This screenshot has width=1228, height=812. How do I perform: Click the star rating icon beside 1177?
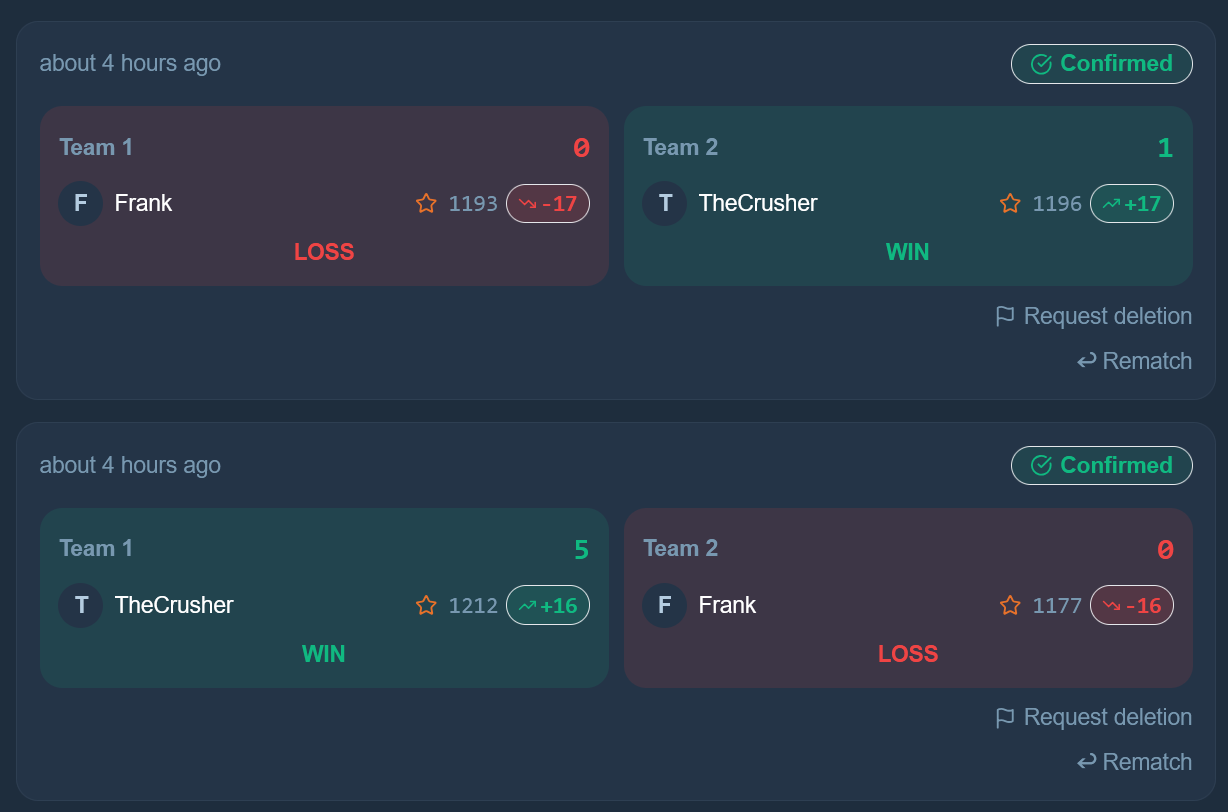click(x=1010, y=605)
